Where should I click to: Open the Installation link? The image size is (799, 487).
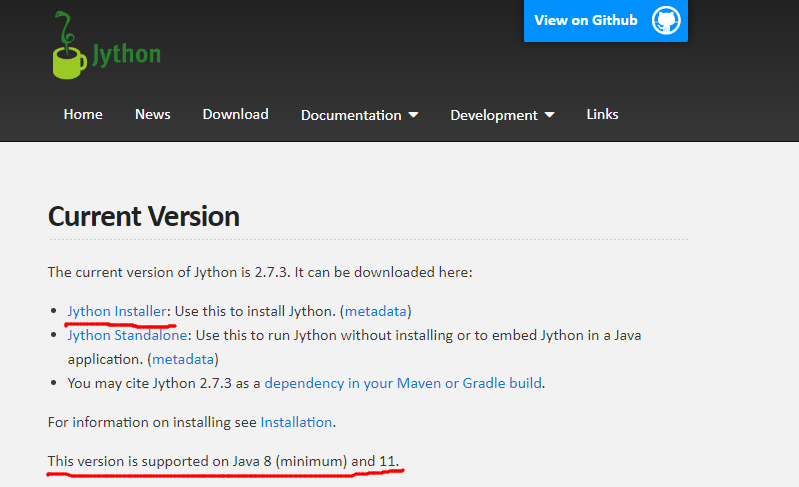(296, 422)
